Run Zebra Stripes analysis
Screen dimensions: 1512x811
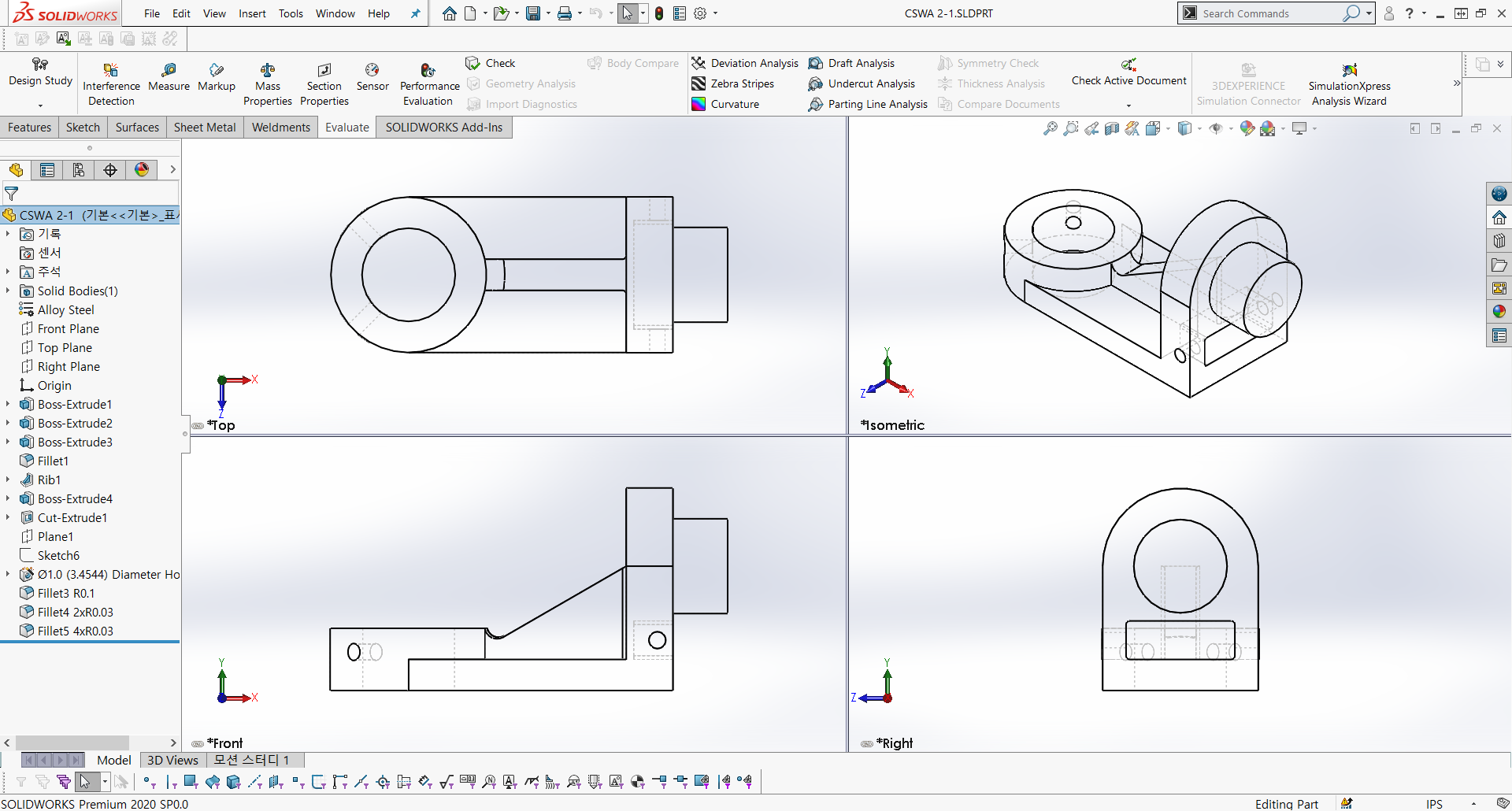pos(733,83)
